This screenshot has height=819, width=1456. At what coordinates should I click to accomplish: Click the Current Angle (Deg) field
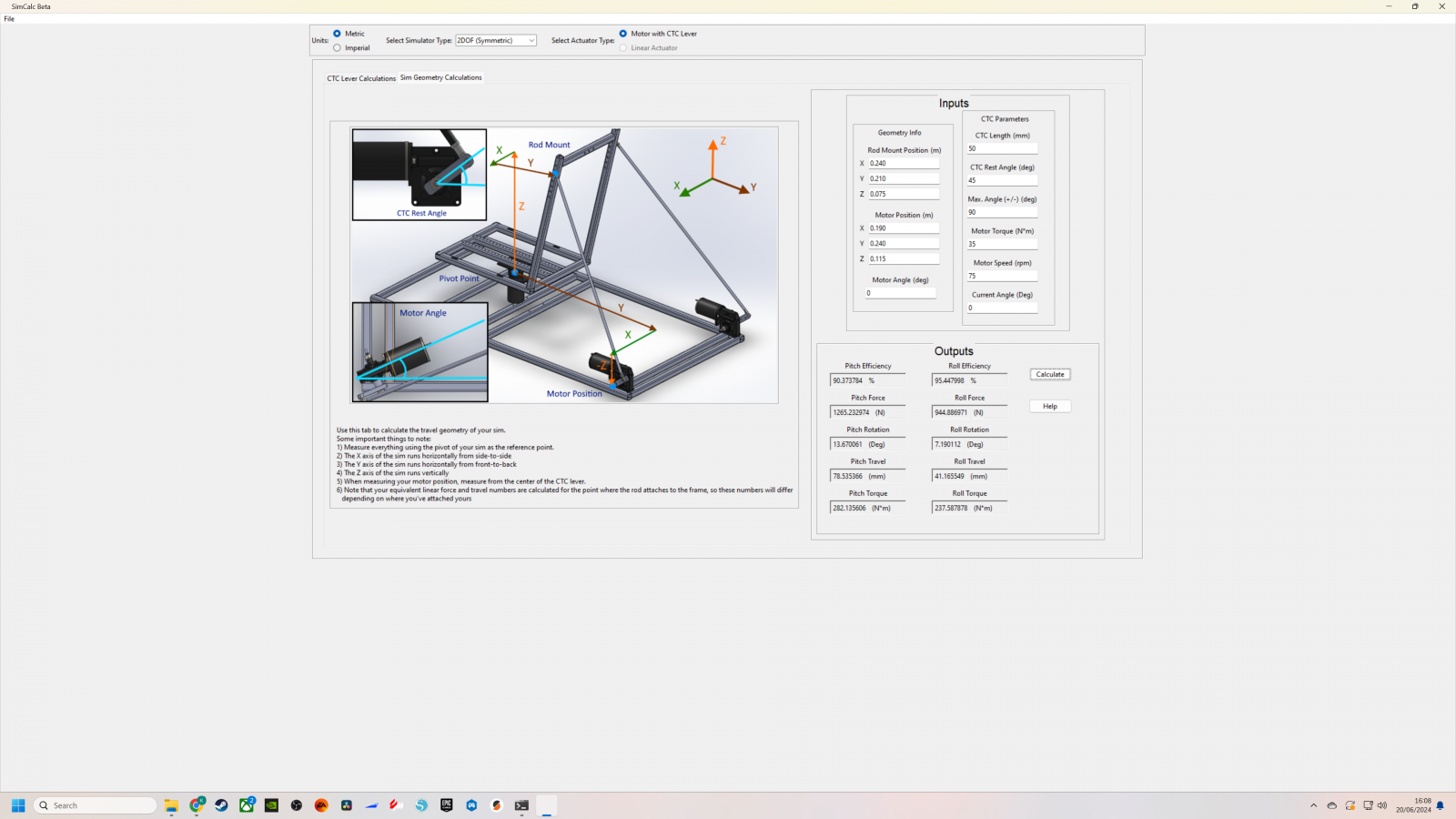pyautogui.click(x=1002, y=308)
